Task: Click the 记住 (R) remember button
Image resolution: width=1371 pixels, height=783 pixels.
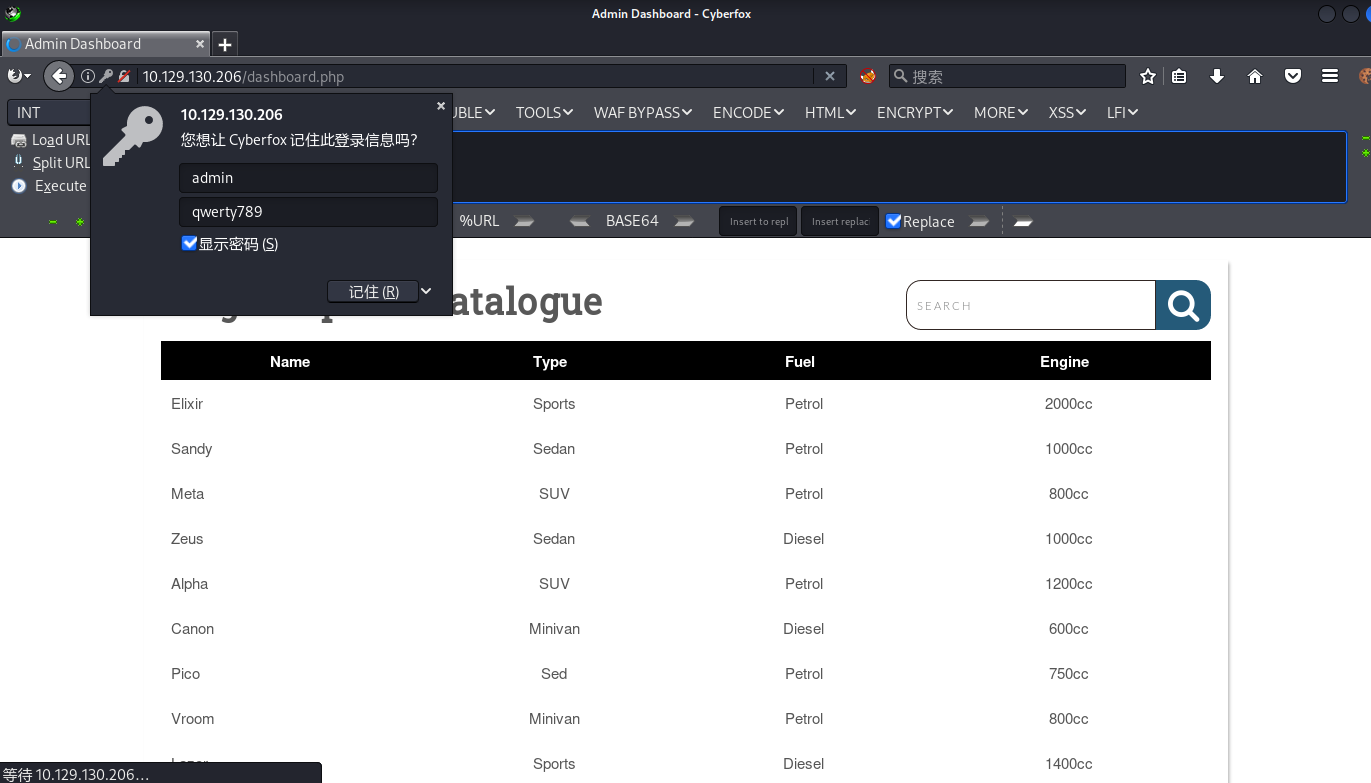Action: [373, 291]
